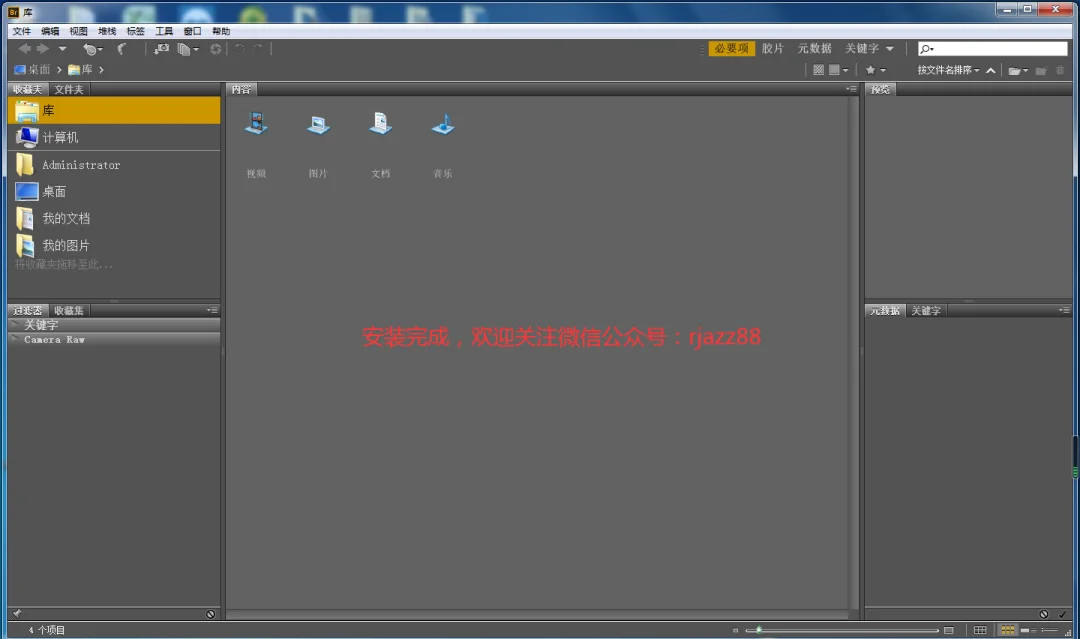Viewport: 1080px width, 639px height.
Task: Select 桌面 in the favorites list
Action: pos(114,191)
